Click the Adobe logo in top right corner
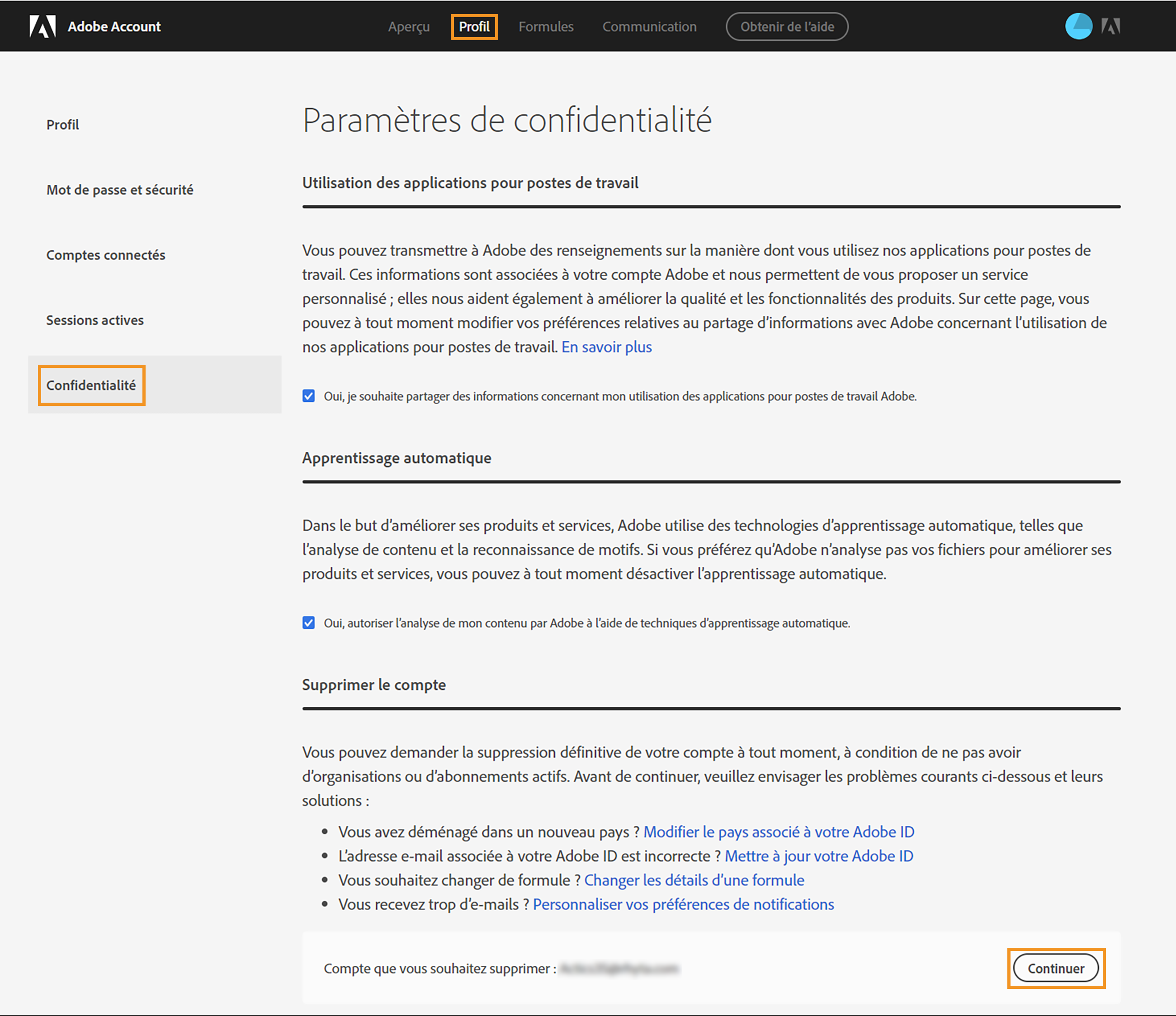 click(1111, 26)
